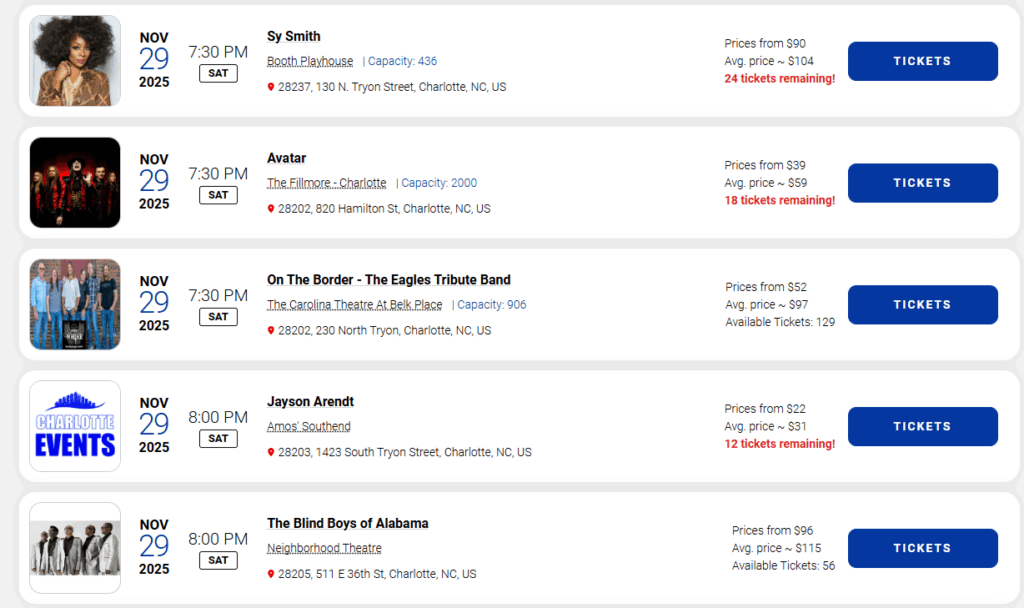Buy tickets for The Blind Boys of Alabama

[x=922, y=548]
